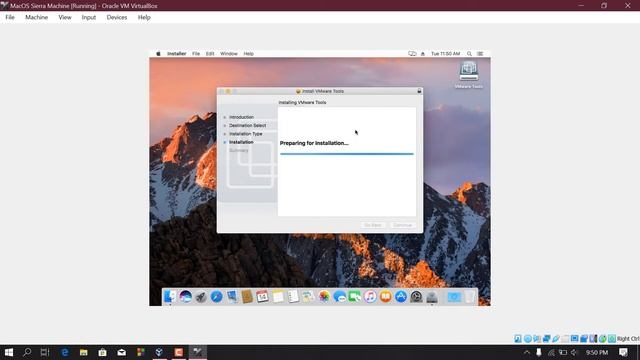This screenshot has width=640, height=360.
Task: Open Reminders list icon in dock
Action: tap(293, 297)
